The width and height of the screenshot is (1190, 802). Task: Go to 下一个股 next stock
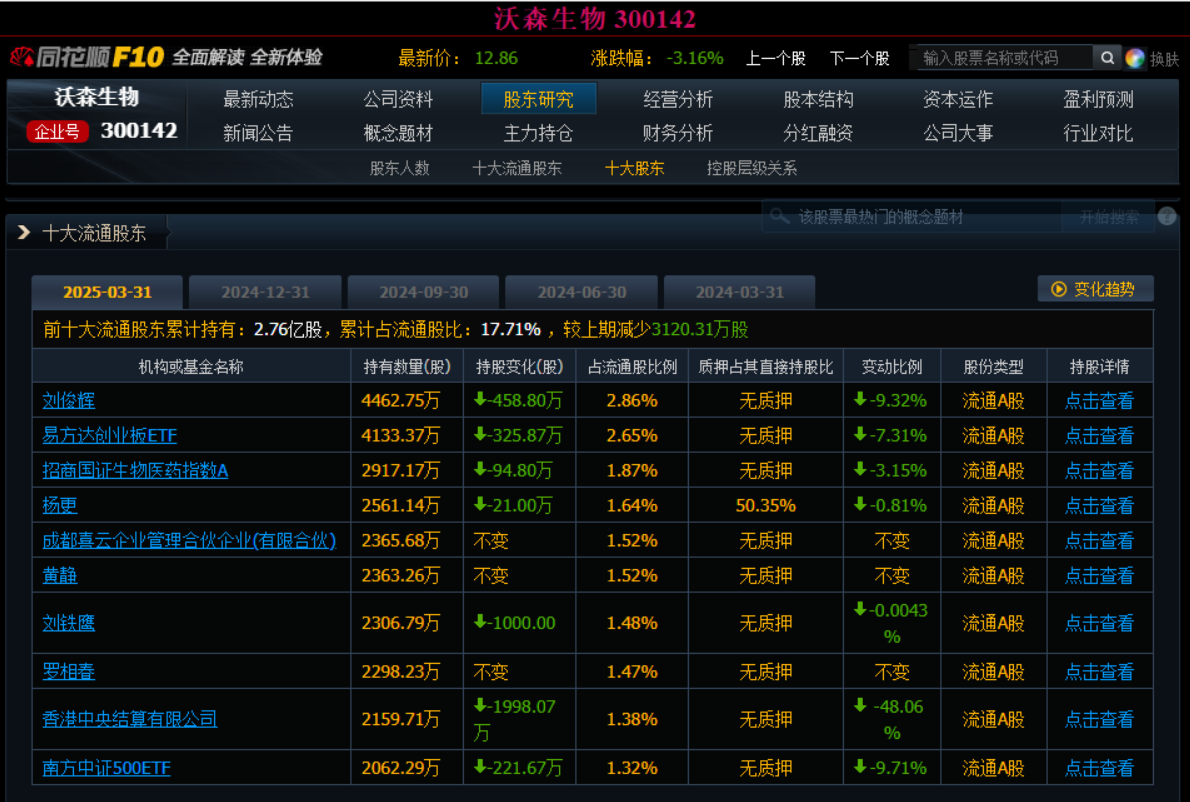point(859,58)
